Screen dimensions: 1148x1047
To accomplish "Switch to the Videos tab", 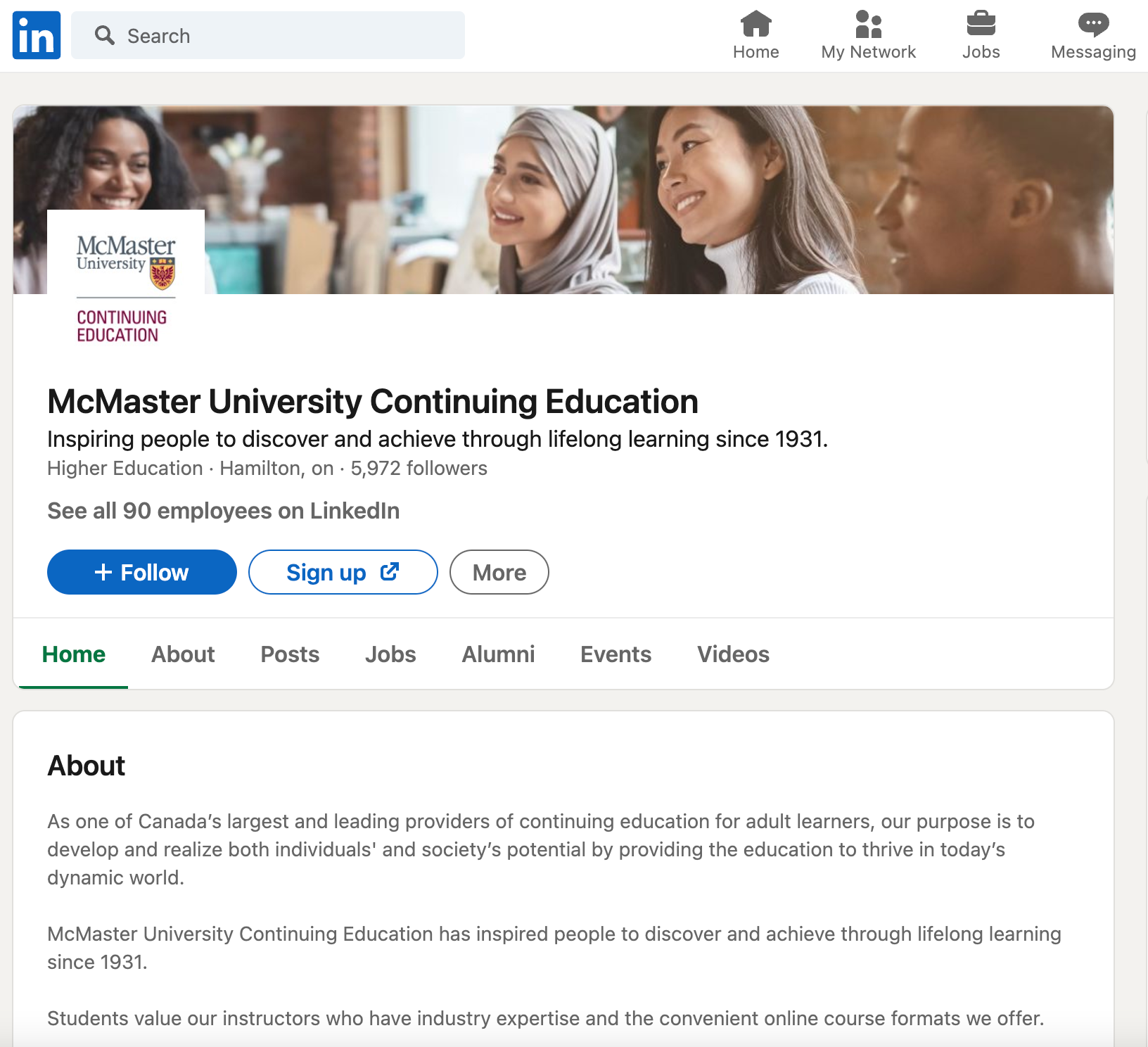I will pyautogui.click(x=734, y=654).
